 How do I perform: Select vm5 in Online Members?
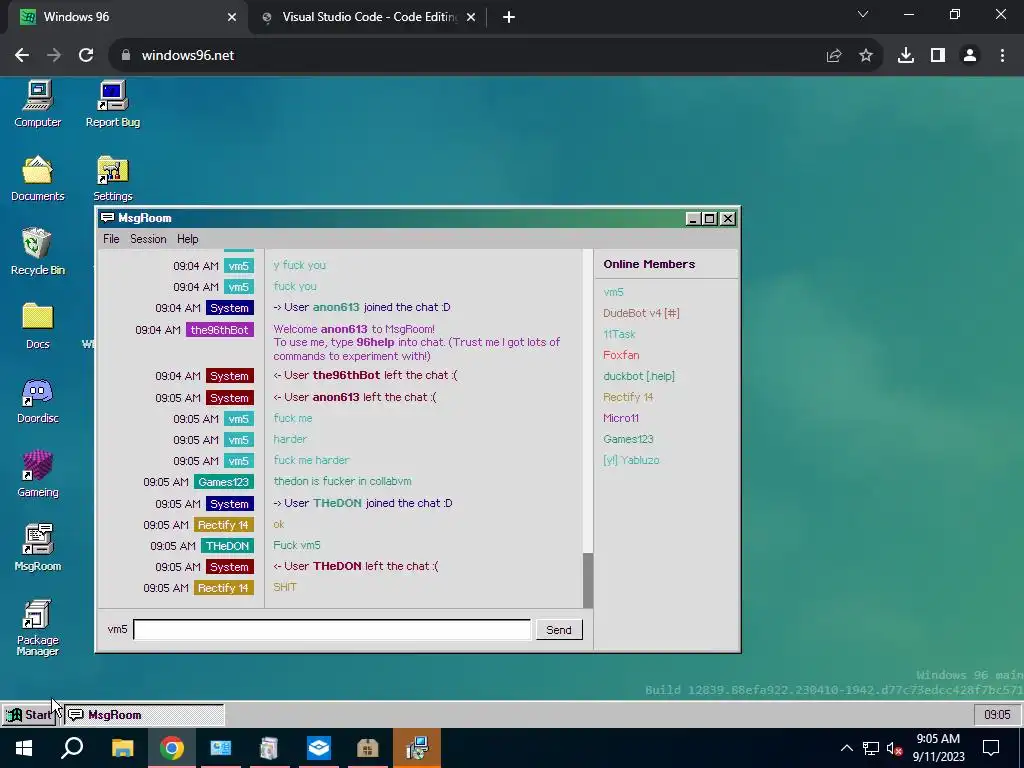pyautogui.click(x=613, y=292)
